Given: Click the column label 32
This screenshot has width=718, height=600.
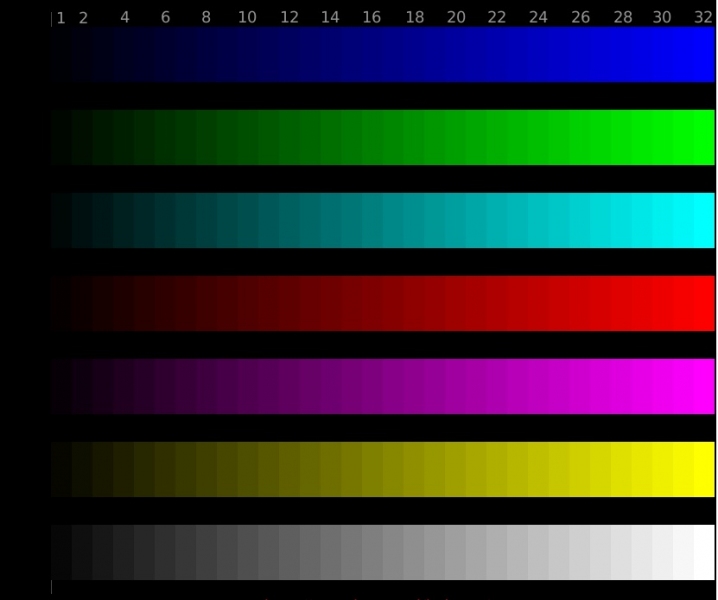Looking at the screenshot, I should [x=702, y=17].
